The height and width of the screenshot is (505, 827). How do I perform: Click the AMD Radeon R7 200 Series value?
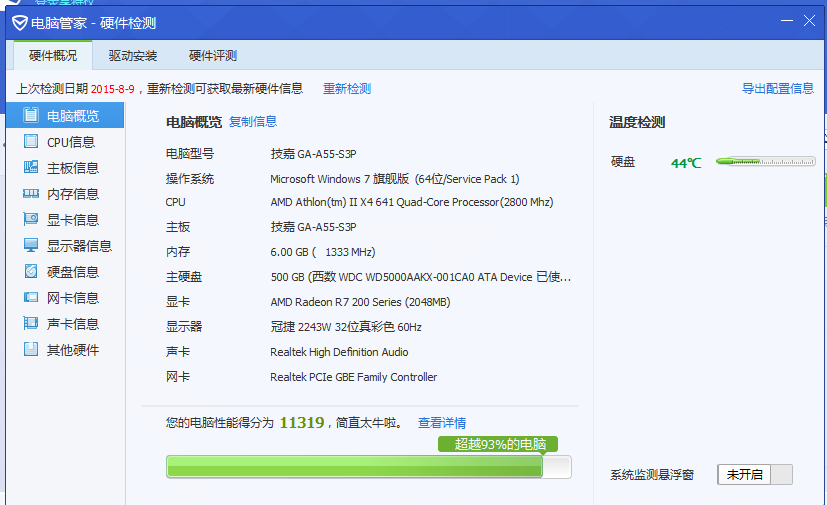360,302
